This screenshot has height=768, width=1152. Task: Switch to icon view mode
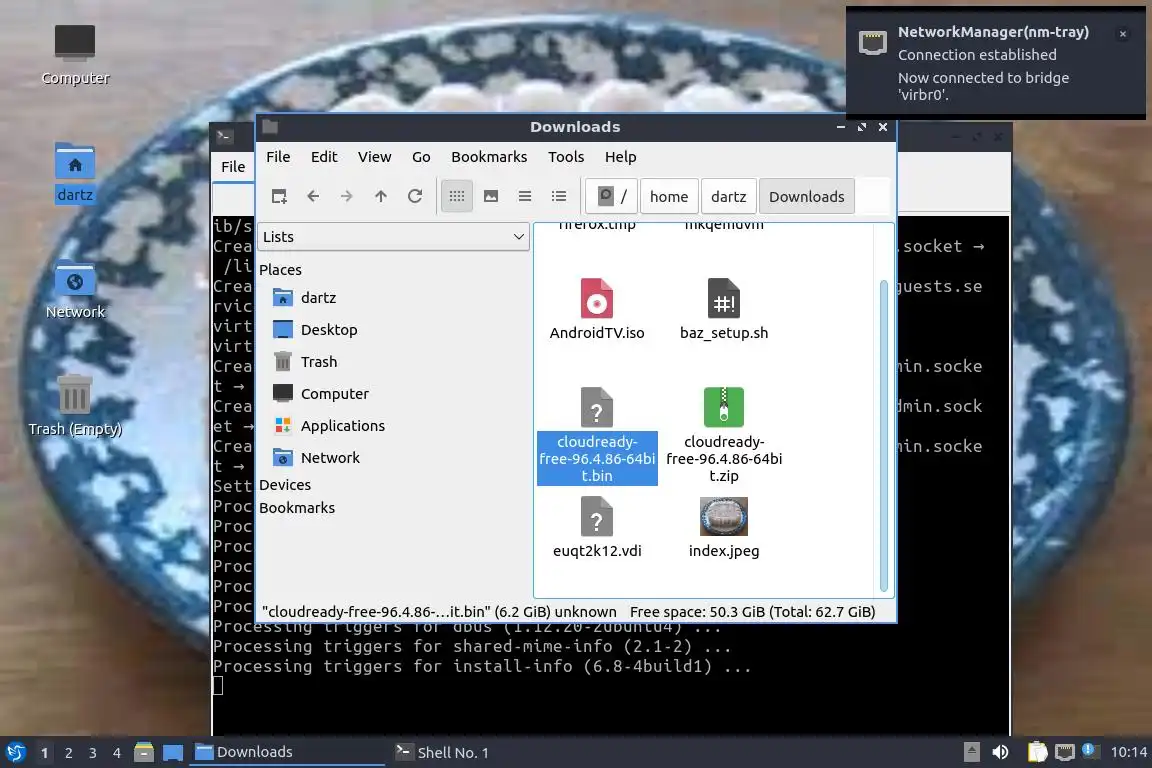457,196
